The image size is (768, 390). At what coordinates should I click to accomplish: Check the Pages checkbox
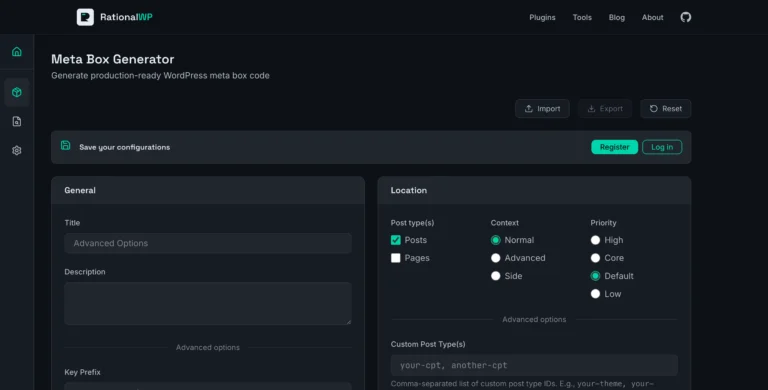click(396, 258)
